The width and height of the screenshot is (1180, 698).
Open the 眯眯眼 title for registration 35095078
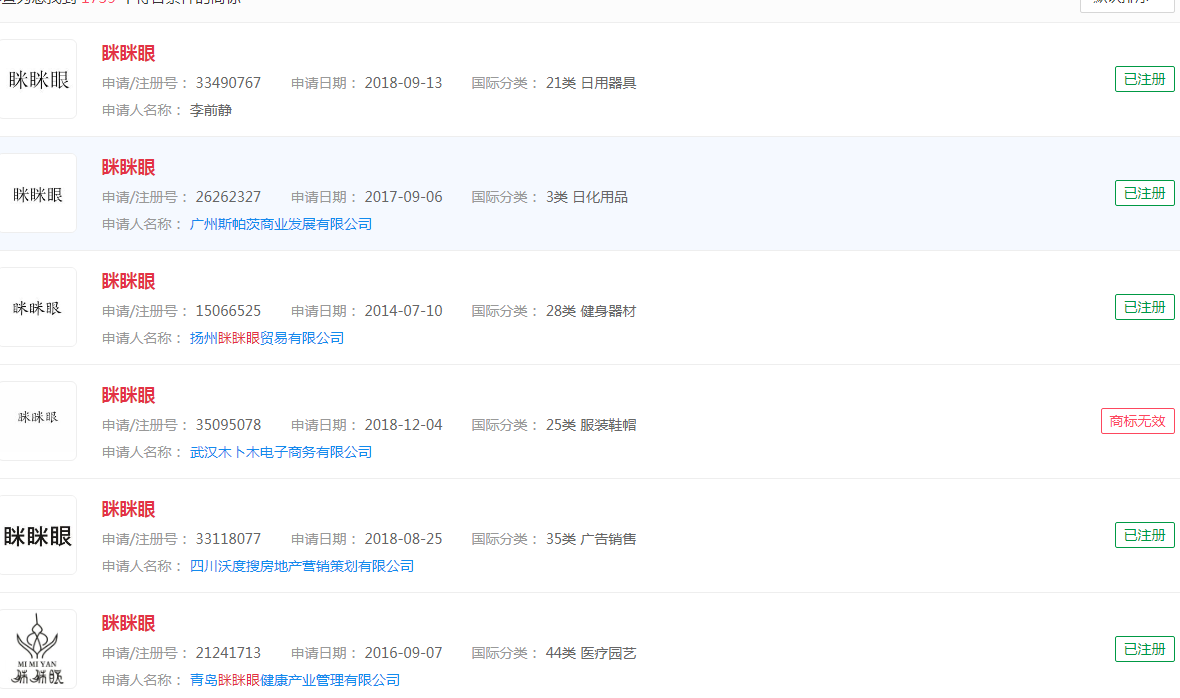(129, 396)
